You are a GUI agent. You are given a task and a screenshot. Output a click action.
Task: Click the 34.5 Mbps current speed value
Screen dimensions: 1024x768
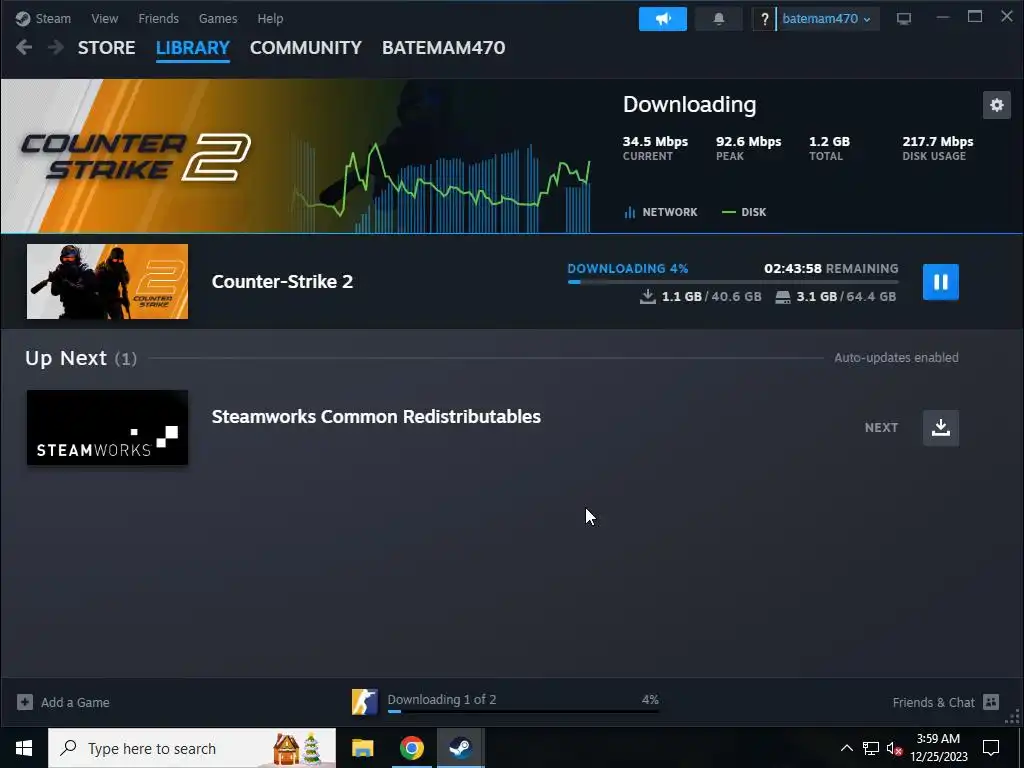tap(655, 142)
